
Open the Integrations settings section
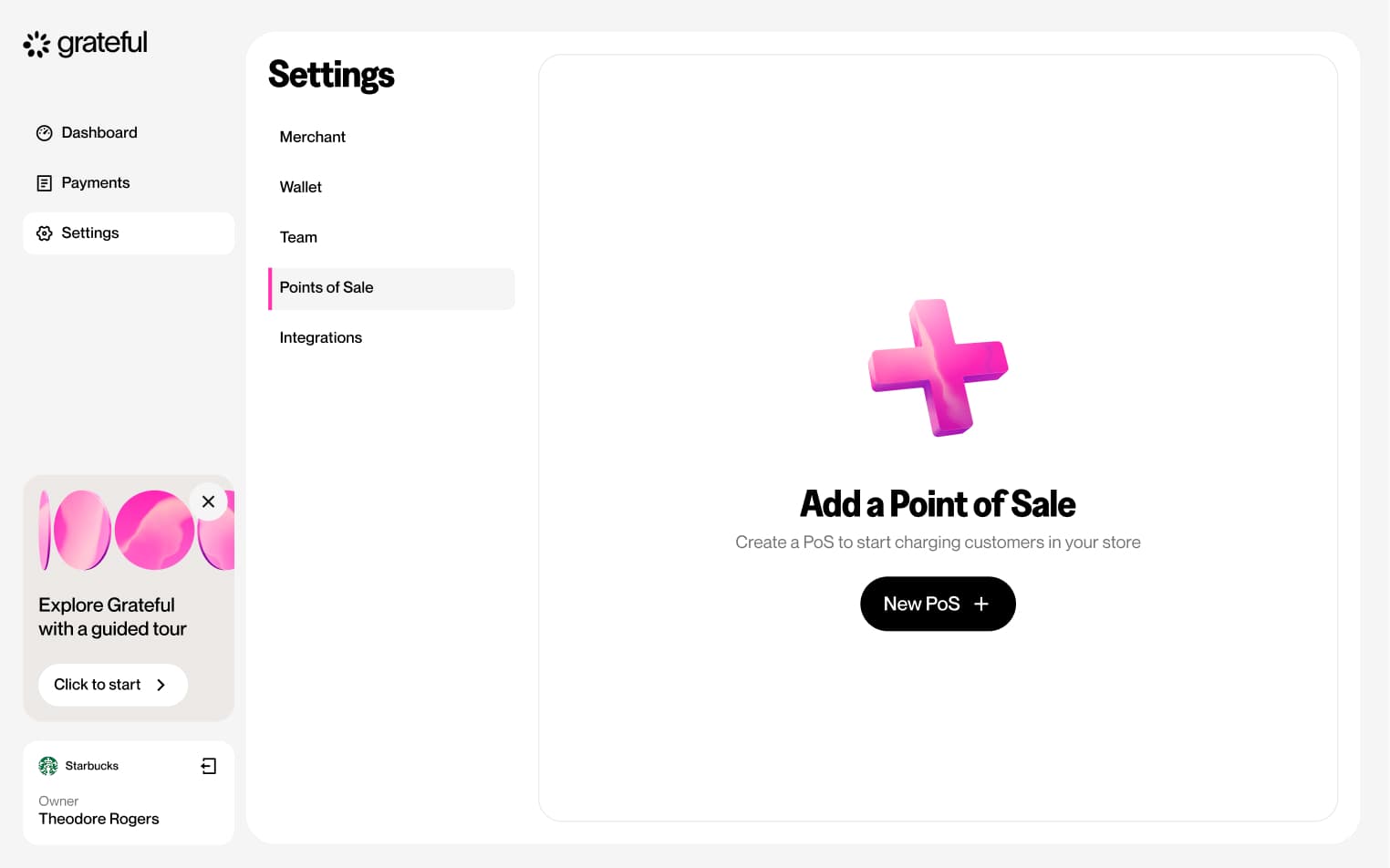coord(321,337)
